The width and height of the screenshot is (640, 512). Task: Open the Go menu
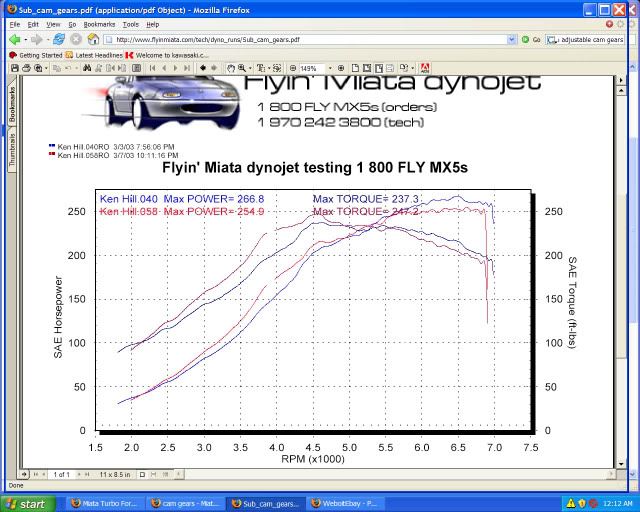click(72, 24)
